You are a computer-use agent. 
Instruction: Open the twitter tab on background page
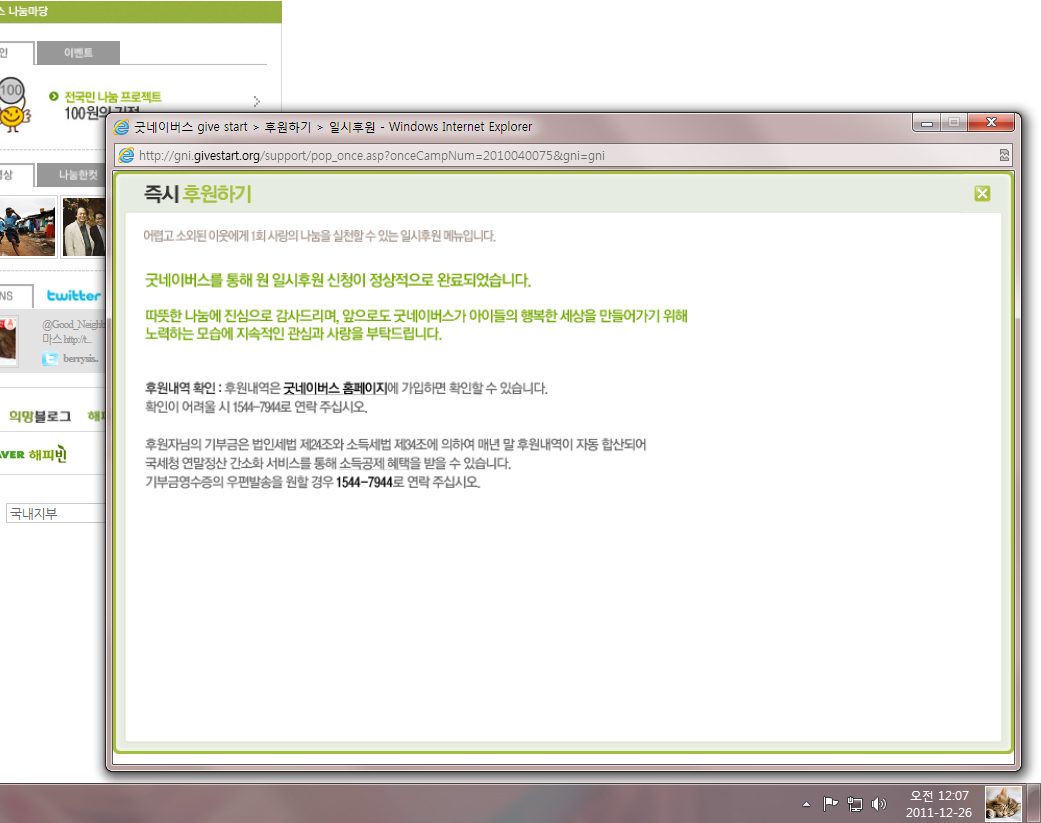(74, 295)
